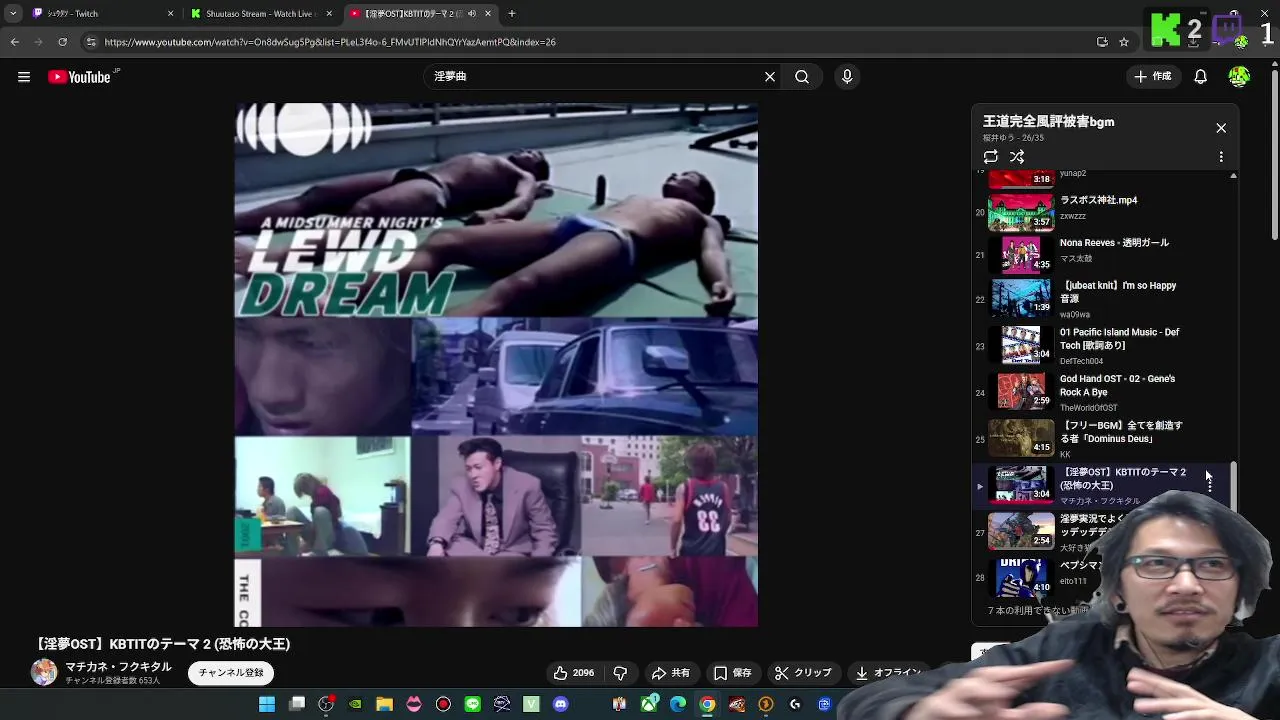
Task: Open a new browser tab
Action: tap(512, 14)
